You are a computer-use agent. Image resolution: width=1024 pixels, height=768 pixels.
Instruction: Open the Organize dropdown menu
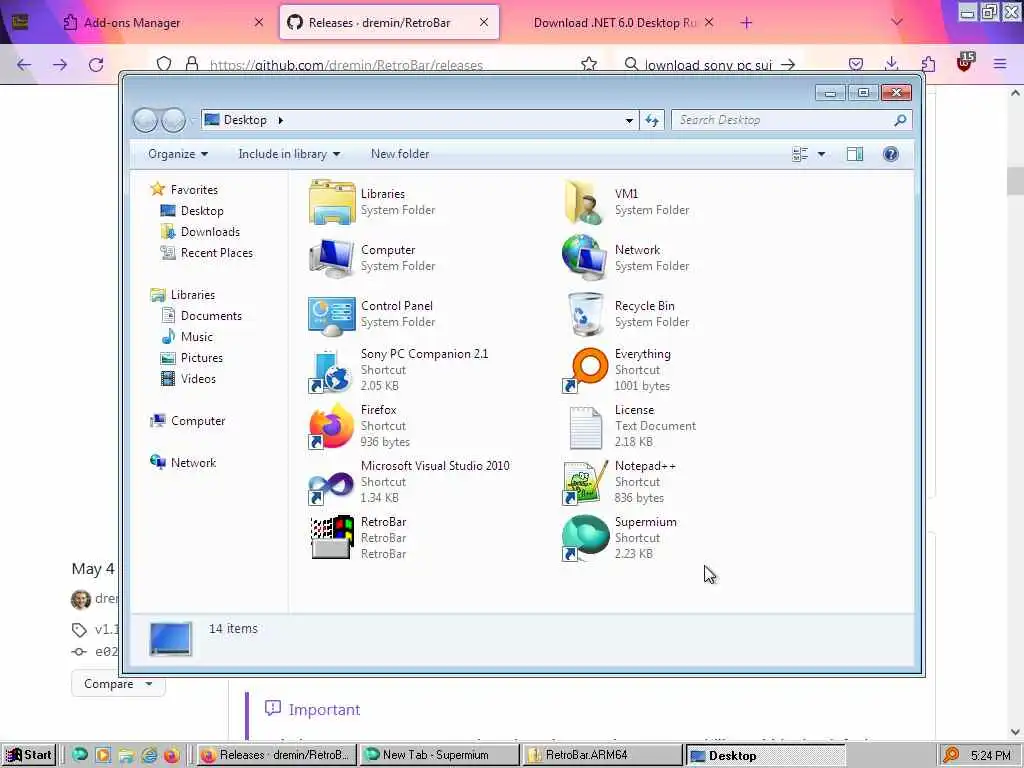(x=178, y=154)
